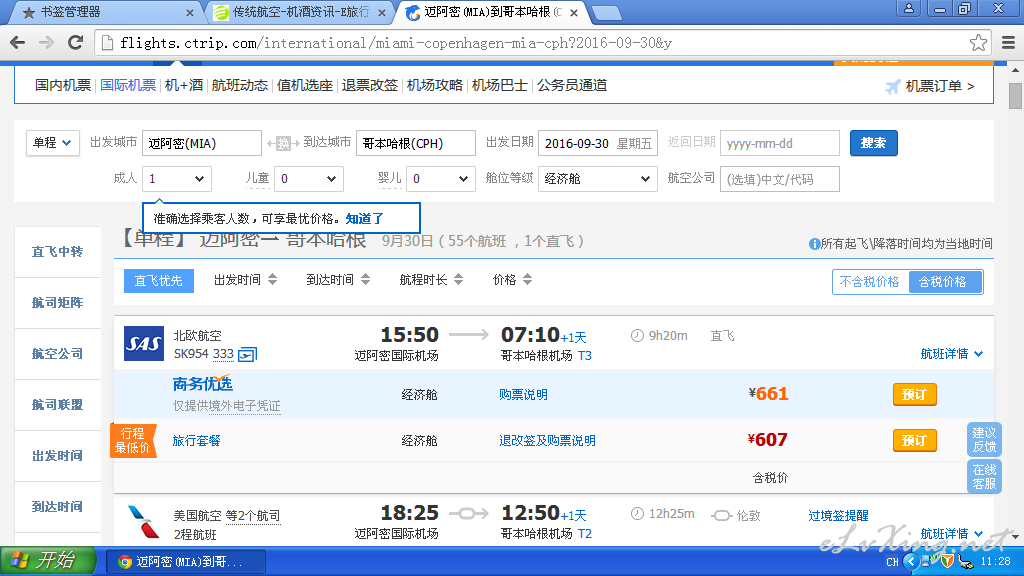Open the Windows Start button
The height and width of the screenshot is (576, 1024).
[48, 560]
